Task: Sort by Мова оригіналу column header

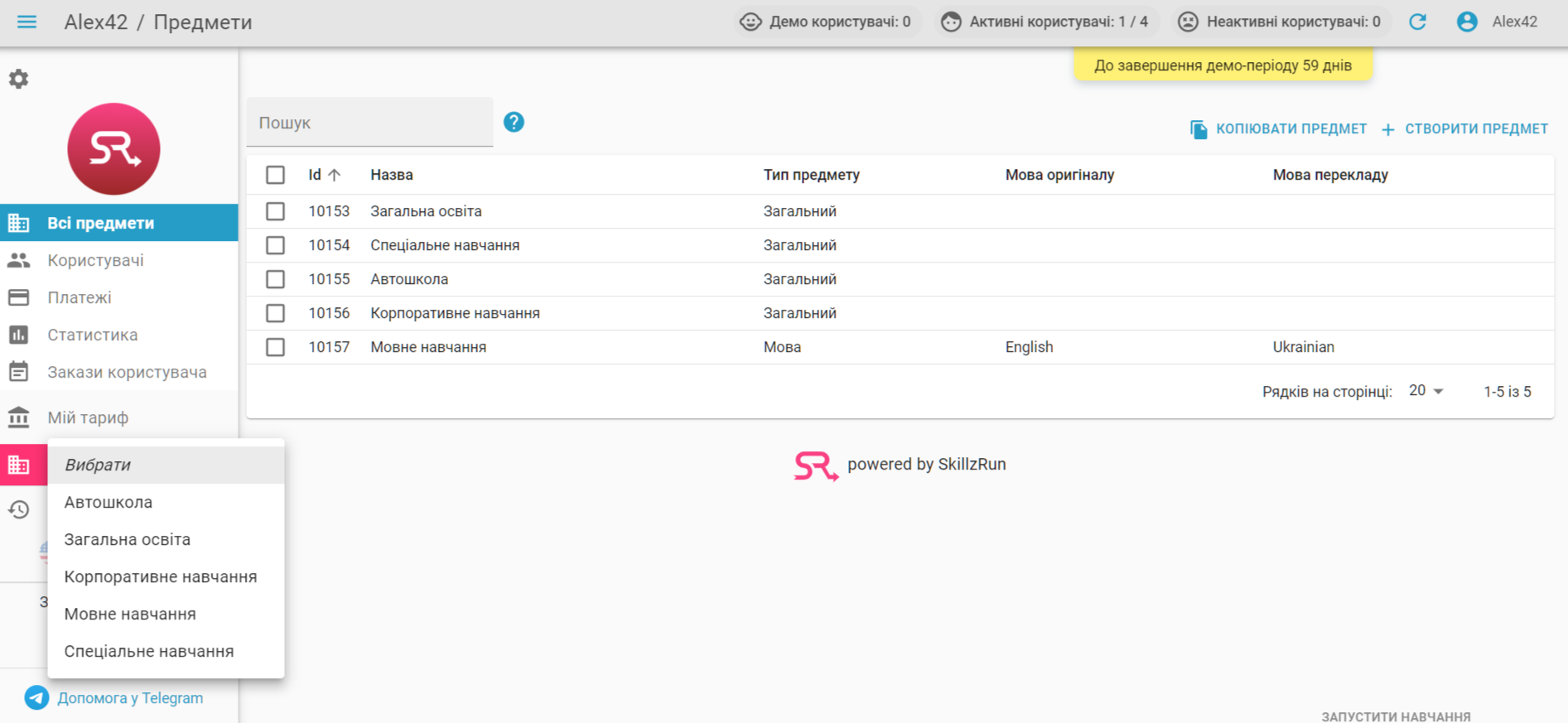Action: tap(1059, 175)
